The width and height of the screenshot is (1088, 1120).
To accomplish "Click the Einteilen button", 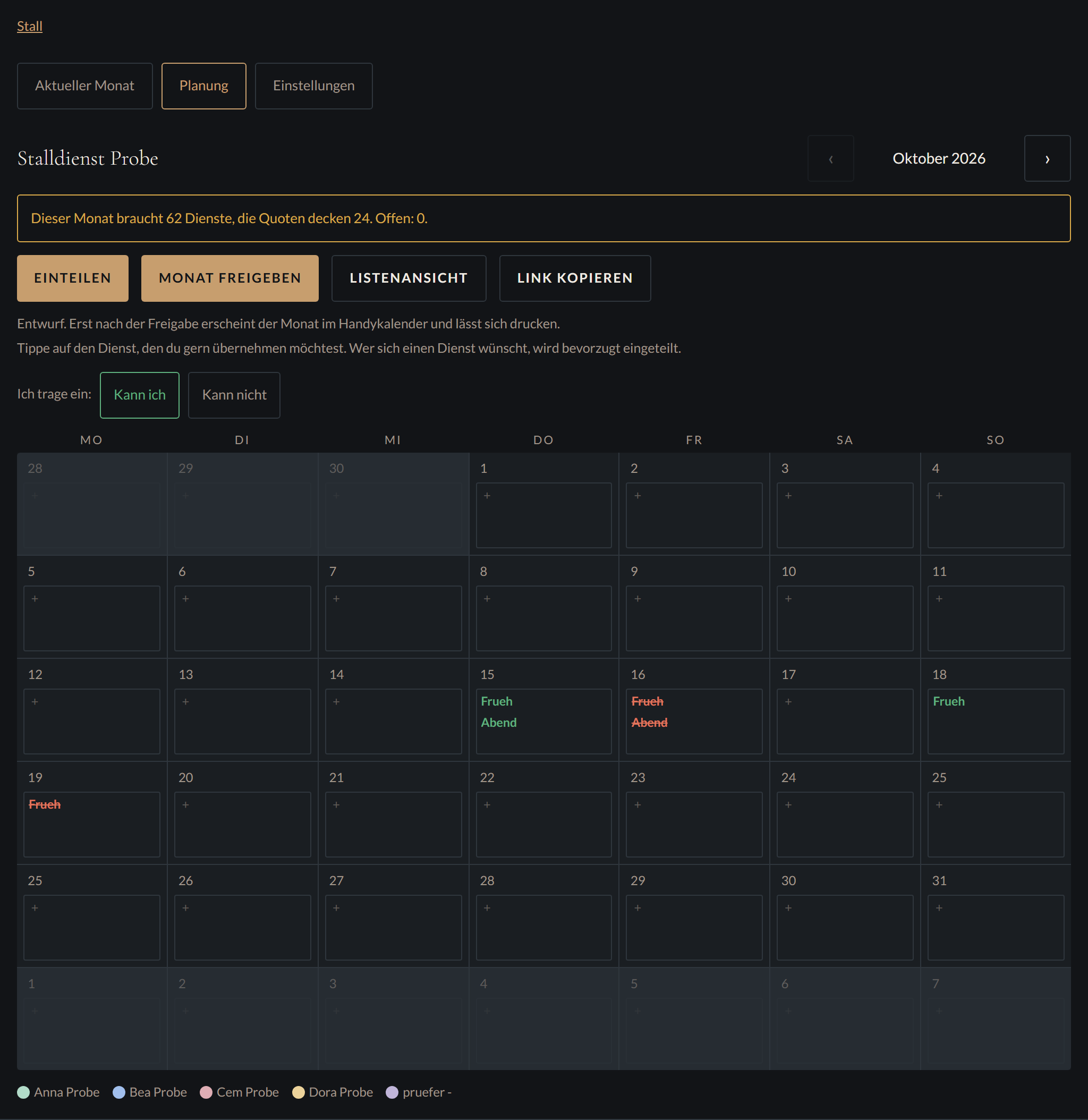I will click(x=73, y=278).
